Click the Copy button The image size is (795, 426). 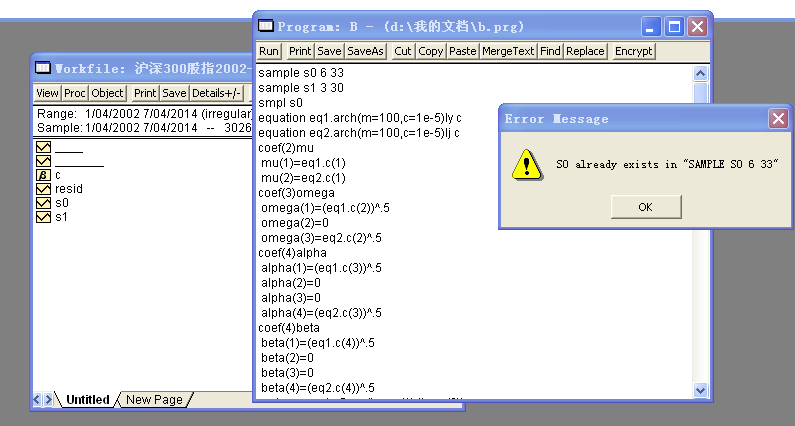(x=430, y=51)
